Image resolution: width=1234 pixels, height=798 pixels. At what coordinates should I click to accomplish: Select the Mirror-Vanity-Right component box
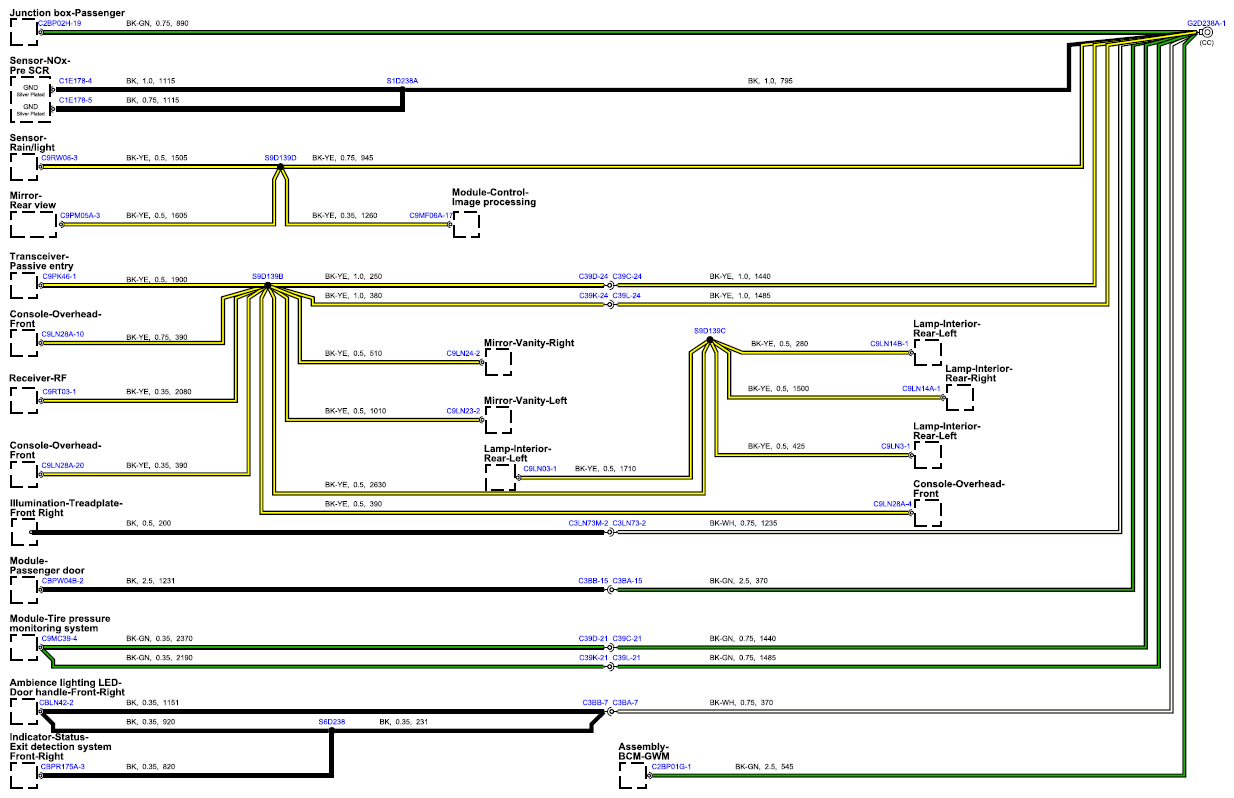tap(497, 363)
